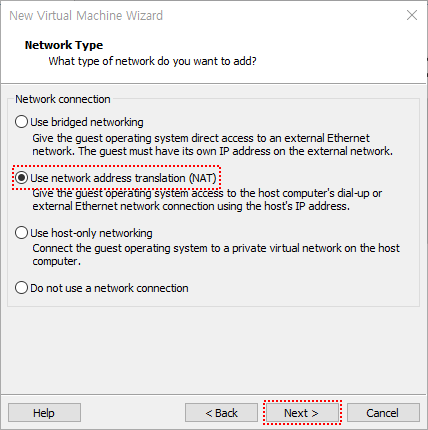
Task: Click the Network connection group label
Action: click(x=63, y=99)
